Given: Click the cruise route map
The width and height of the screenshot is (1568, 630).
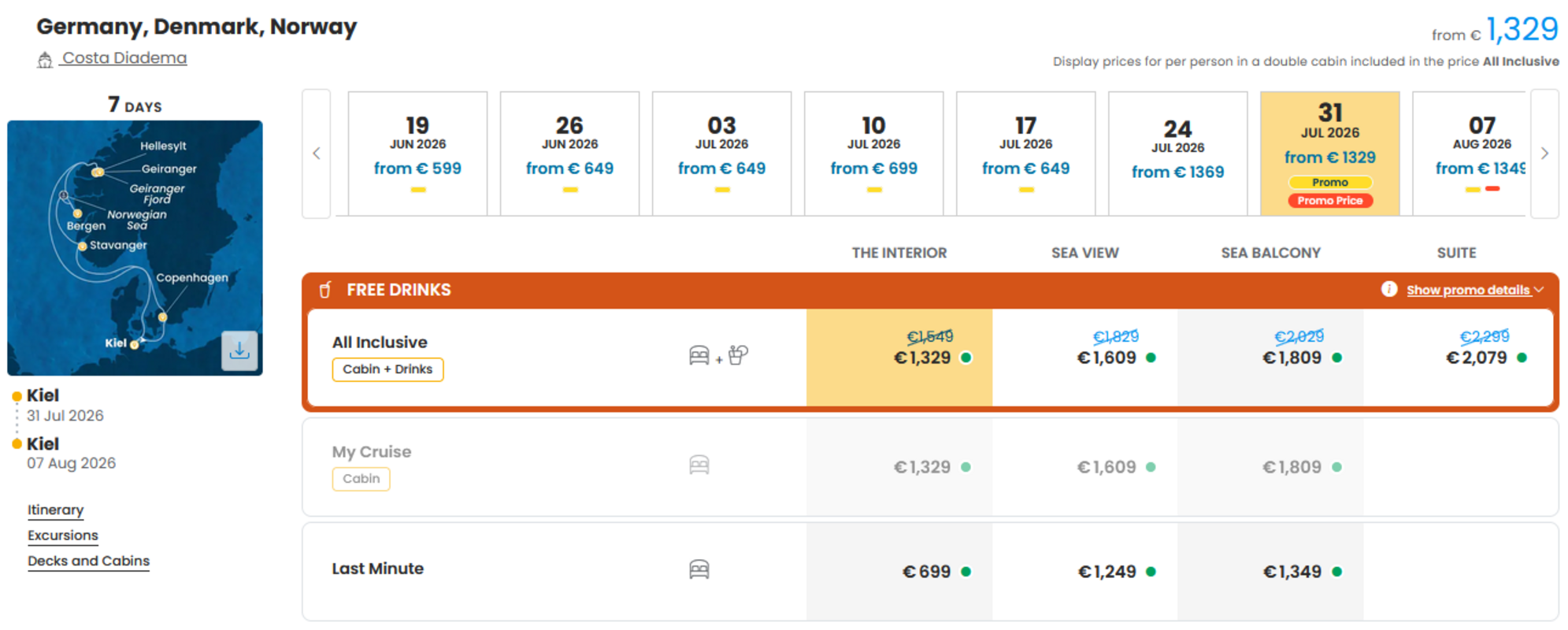Looking at the screenshot, I should coord(135,248).
